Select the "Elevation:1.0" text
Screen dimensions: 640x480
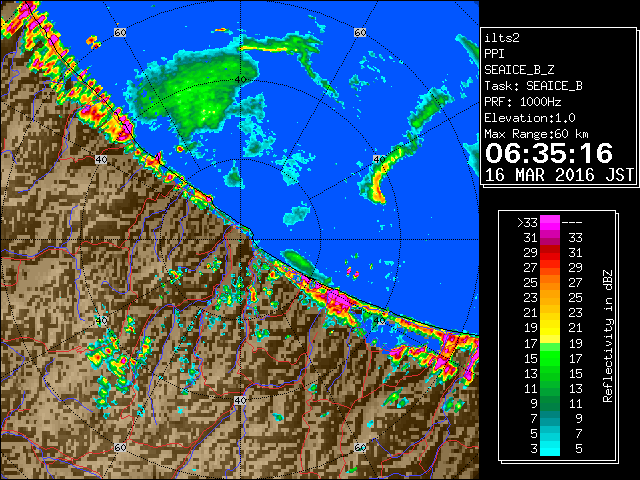coord(530,118)
